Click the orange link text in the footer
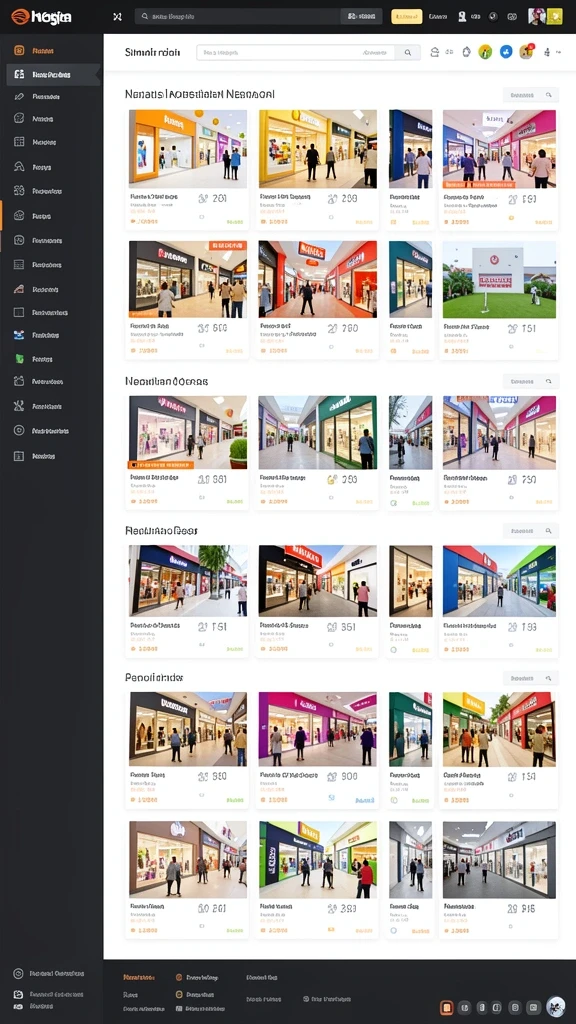Screen dimensions: 576x1024 (x=139, y=978)
